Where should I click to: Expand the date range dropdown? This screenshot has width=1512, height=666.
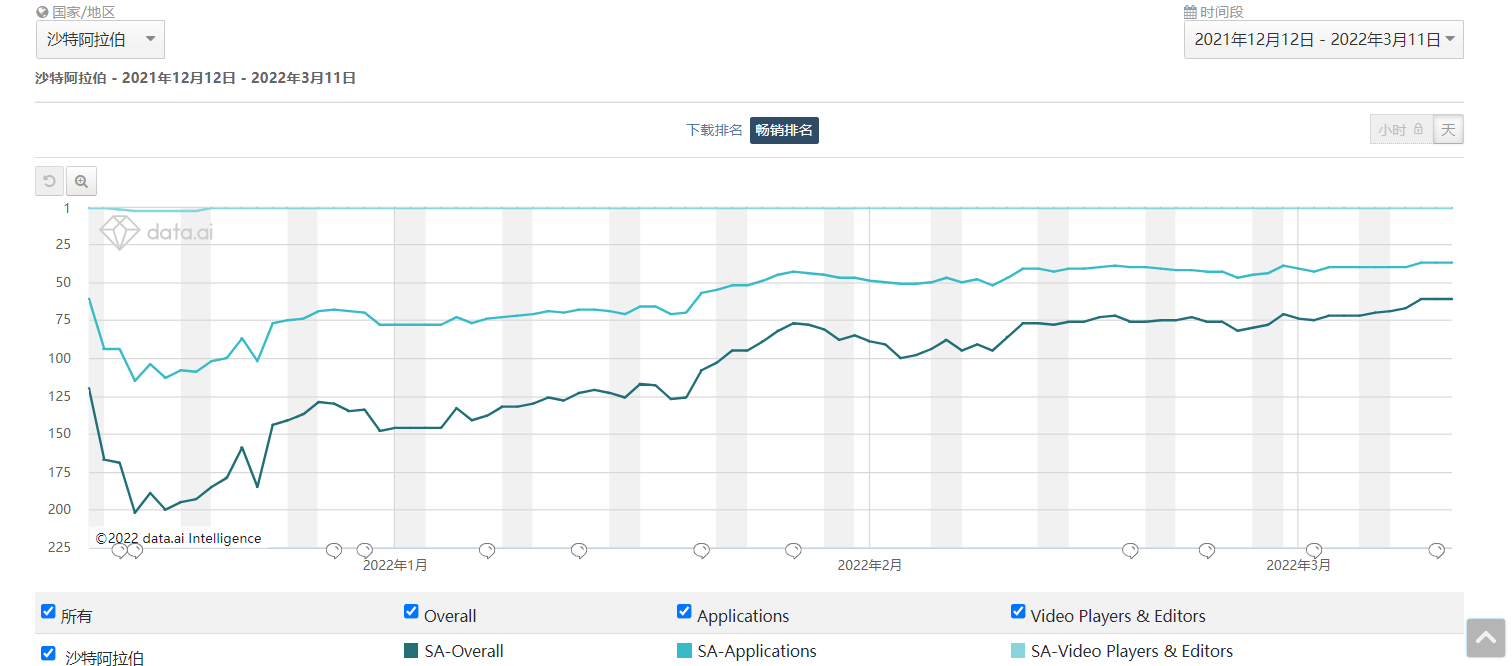click(x=1323, y=39)
